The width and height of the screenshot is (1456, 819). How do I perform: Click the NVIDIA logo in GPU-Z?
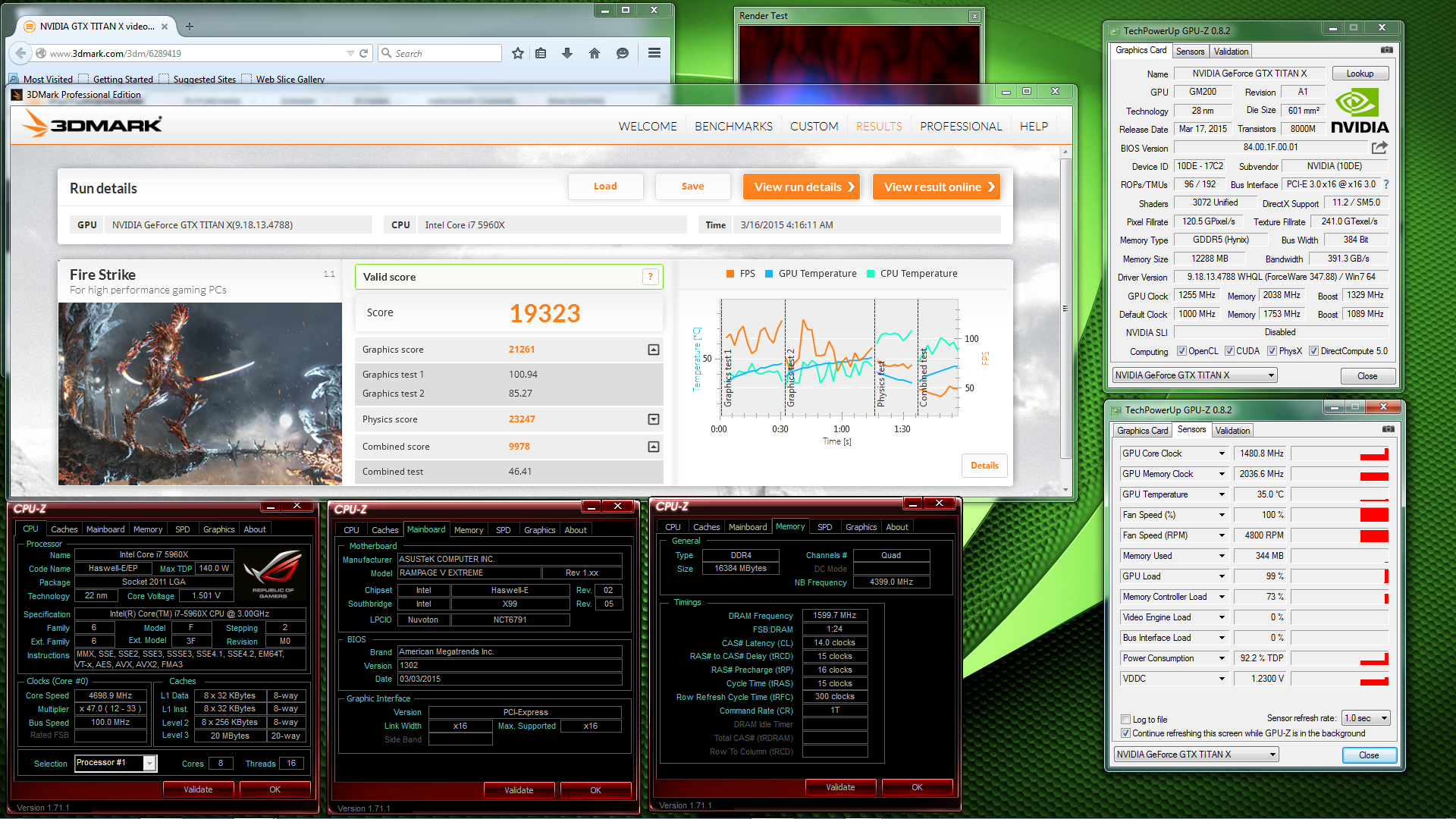(x=1360, y=111)
